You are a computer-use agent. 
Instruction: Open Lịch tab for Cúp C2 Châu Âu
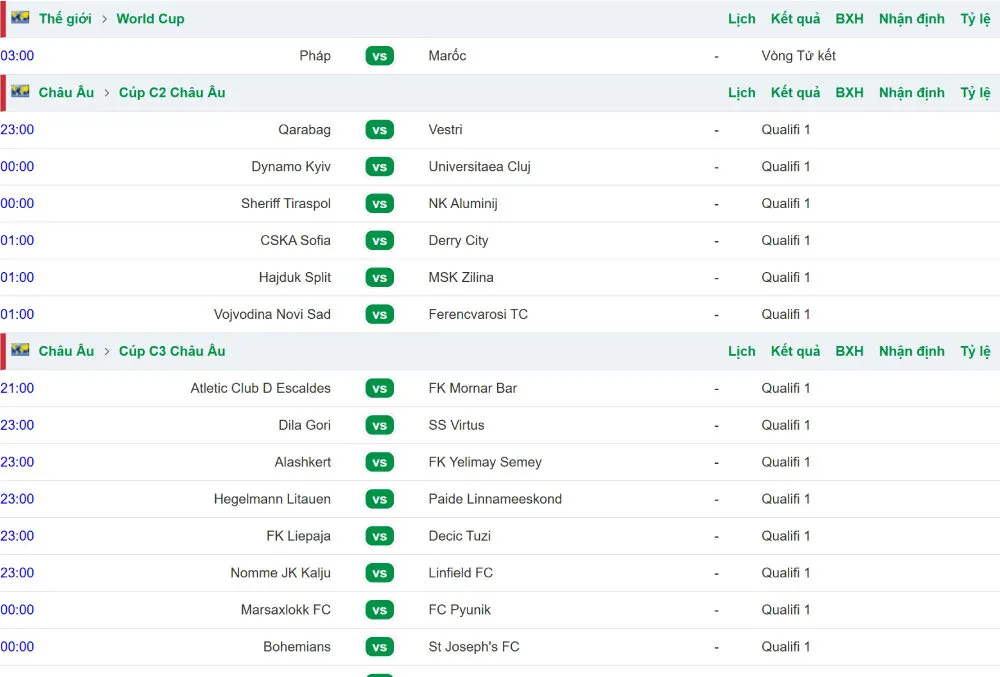pyautogui.click(x=742, y=93)
